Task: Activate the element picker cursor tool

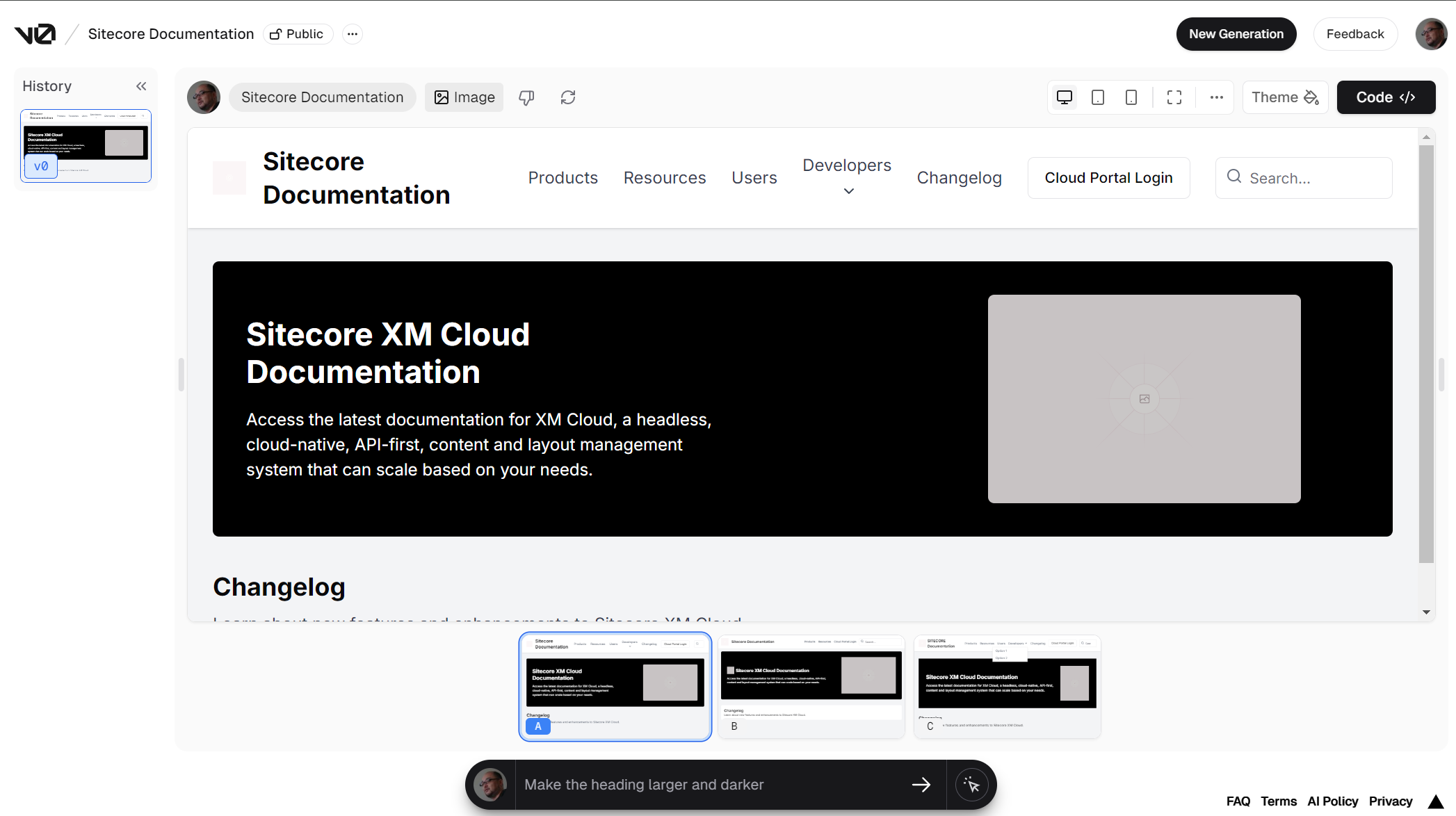Action: pyautogui.click(x=972, y=785)
